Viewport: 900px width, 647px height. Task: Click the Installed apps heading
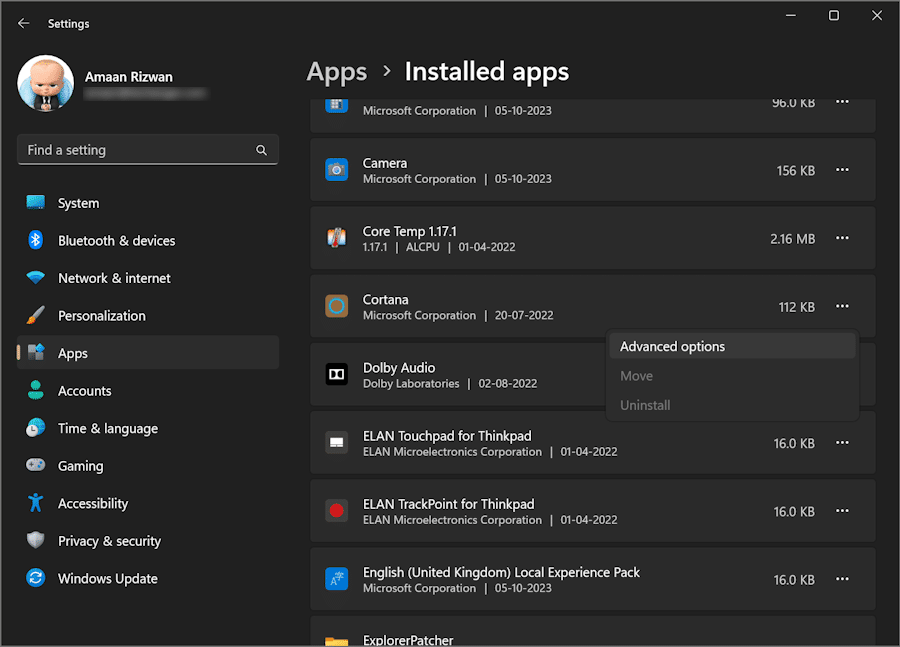(487, 72)
